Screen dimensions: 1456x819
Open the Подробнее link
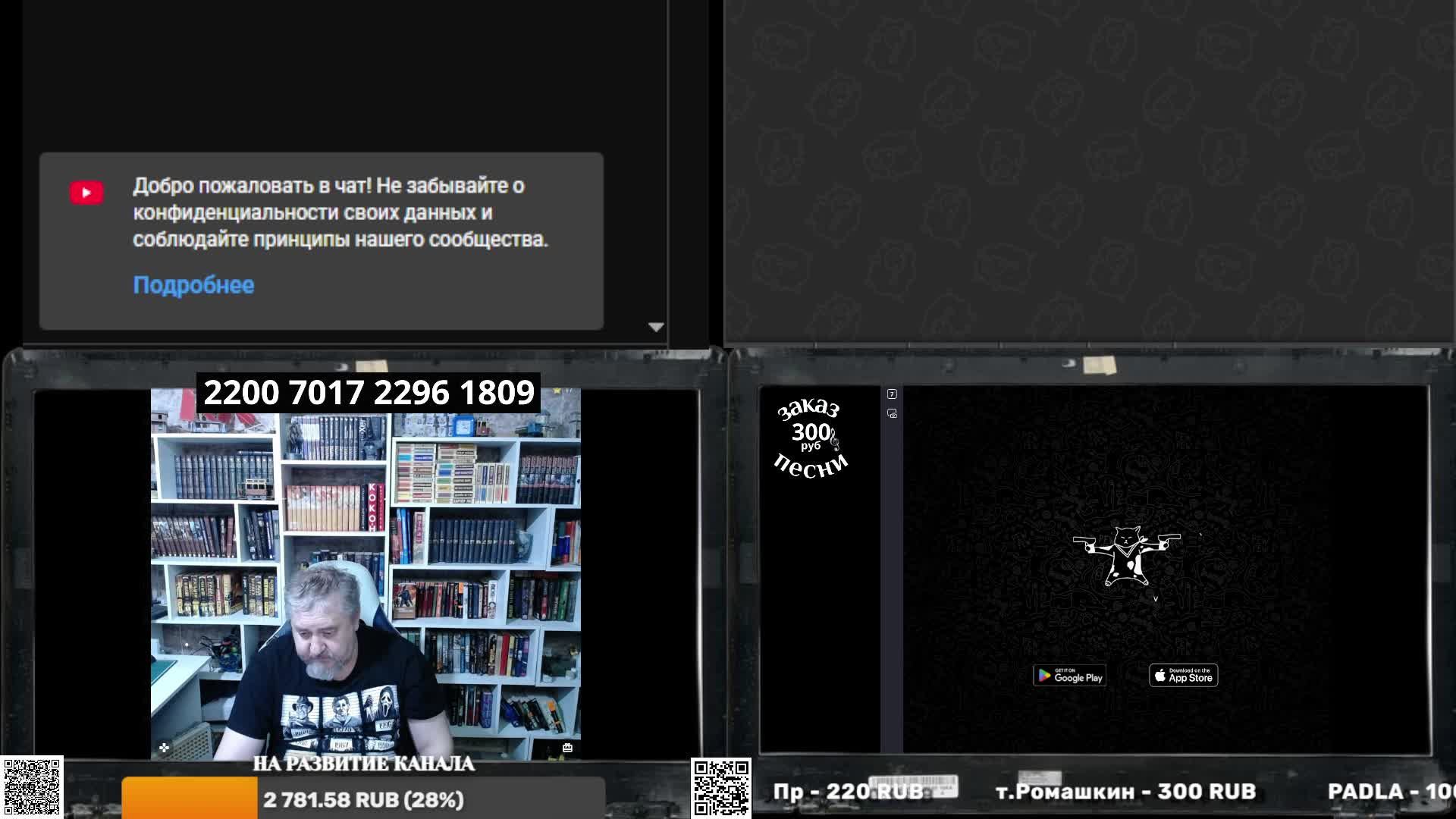193,285
